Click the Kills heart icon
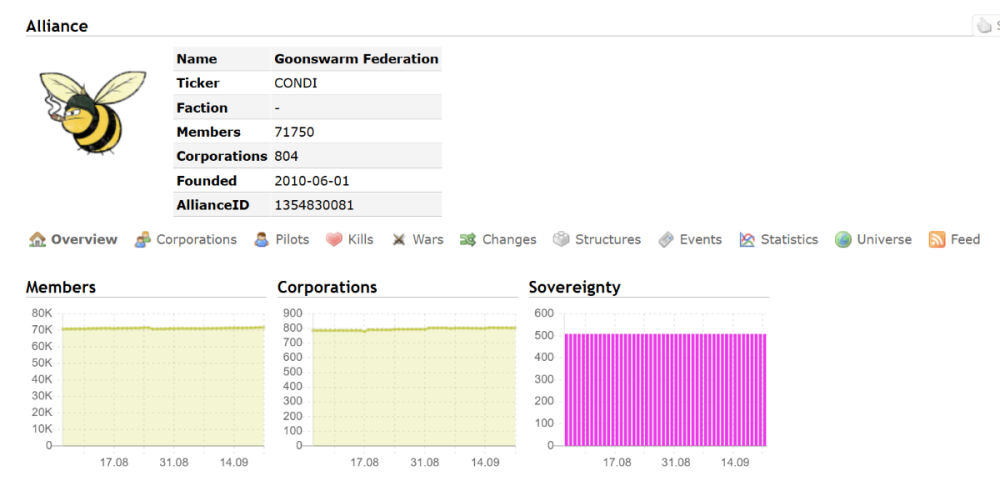This screenshot has height=486, width=1000. 334,240
